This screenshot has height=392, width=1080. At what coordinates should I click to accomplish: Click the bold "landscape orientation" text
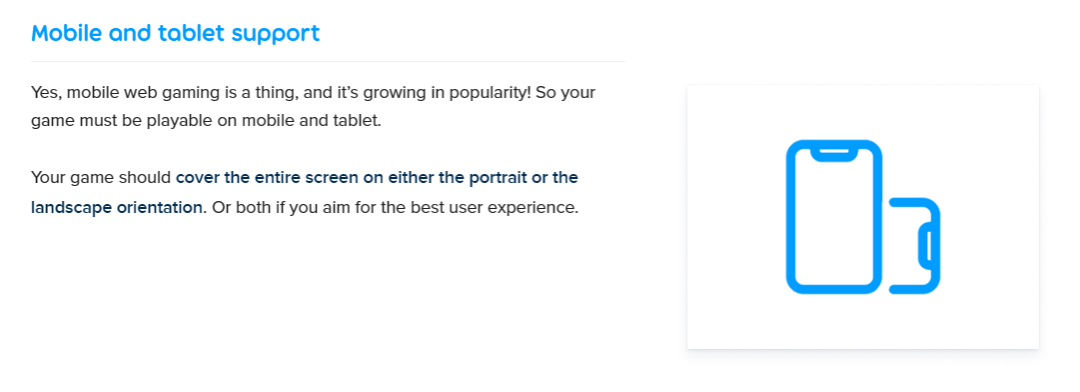click(117, 207)
